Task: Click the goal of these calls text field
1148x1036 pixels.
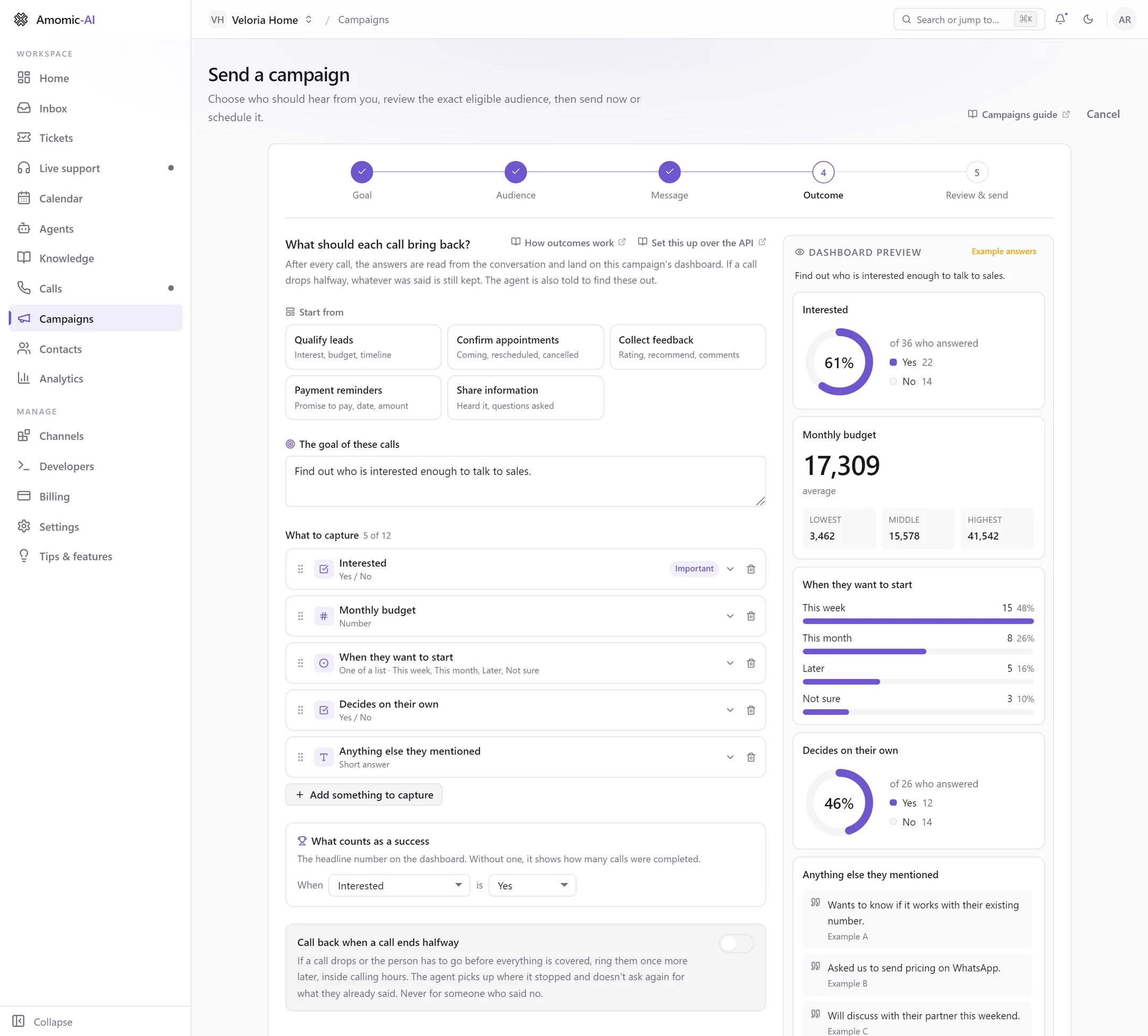Action: 525,481
